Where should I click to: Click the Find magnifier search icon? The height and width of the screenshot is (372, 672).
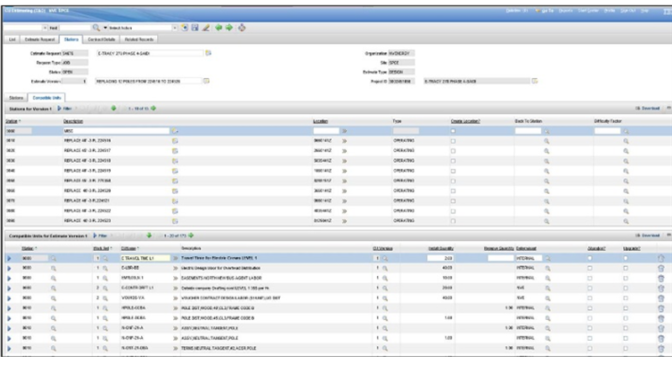click(96, 27)
